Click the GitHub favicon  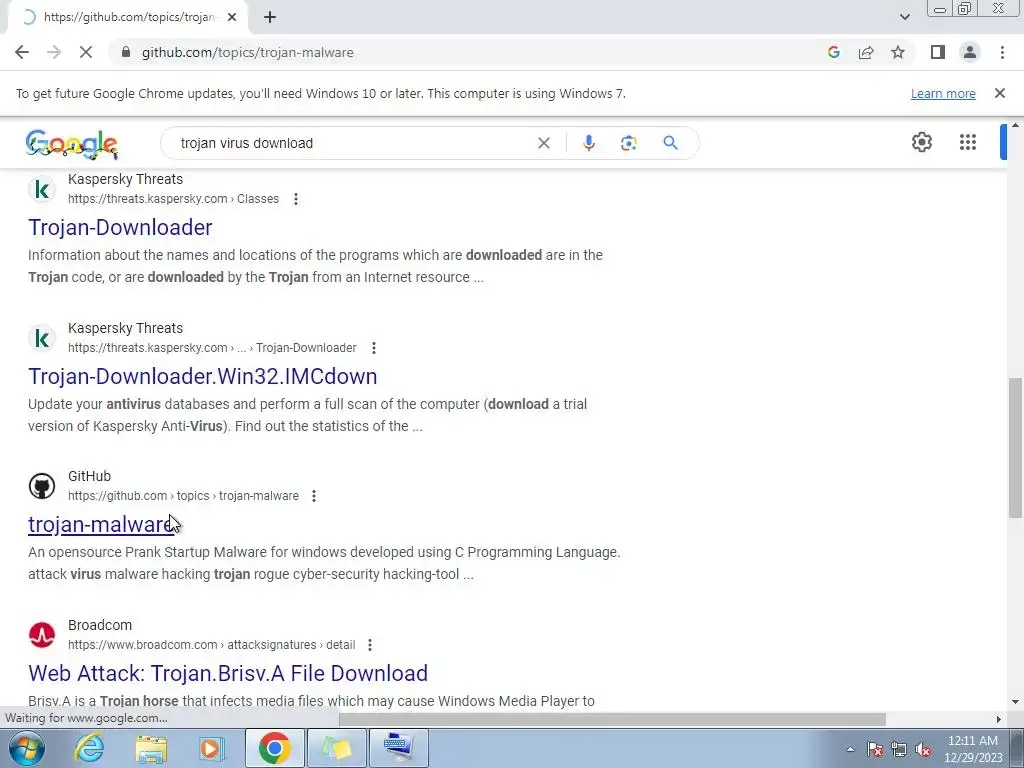pos(42,486)
